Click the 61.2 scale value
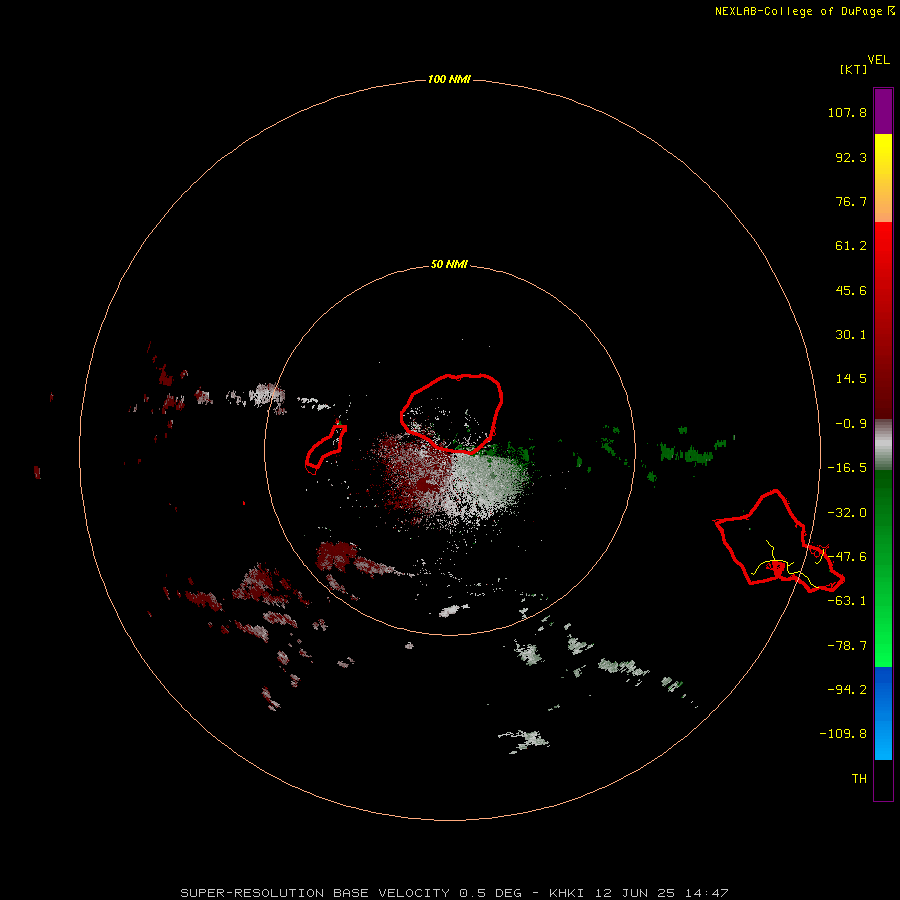Screen dimensions: 900x900 (851, 246)
